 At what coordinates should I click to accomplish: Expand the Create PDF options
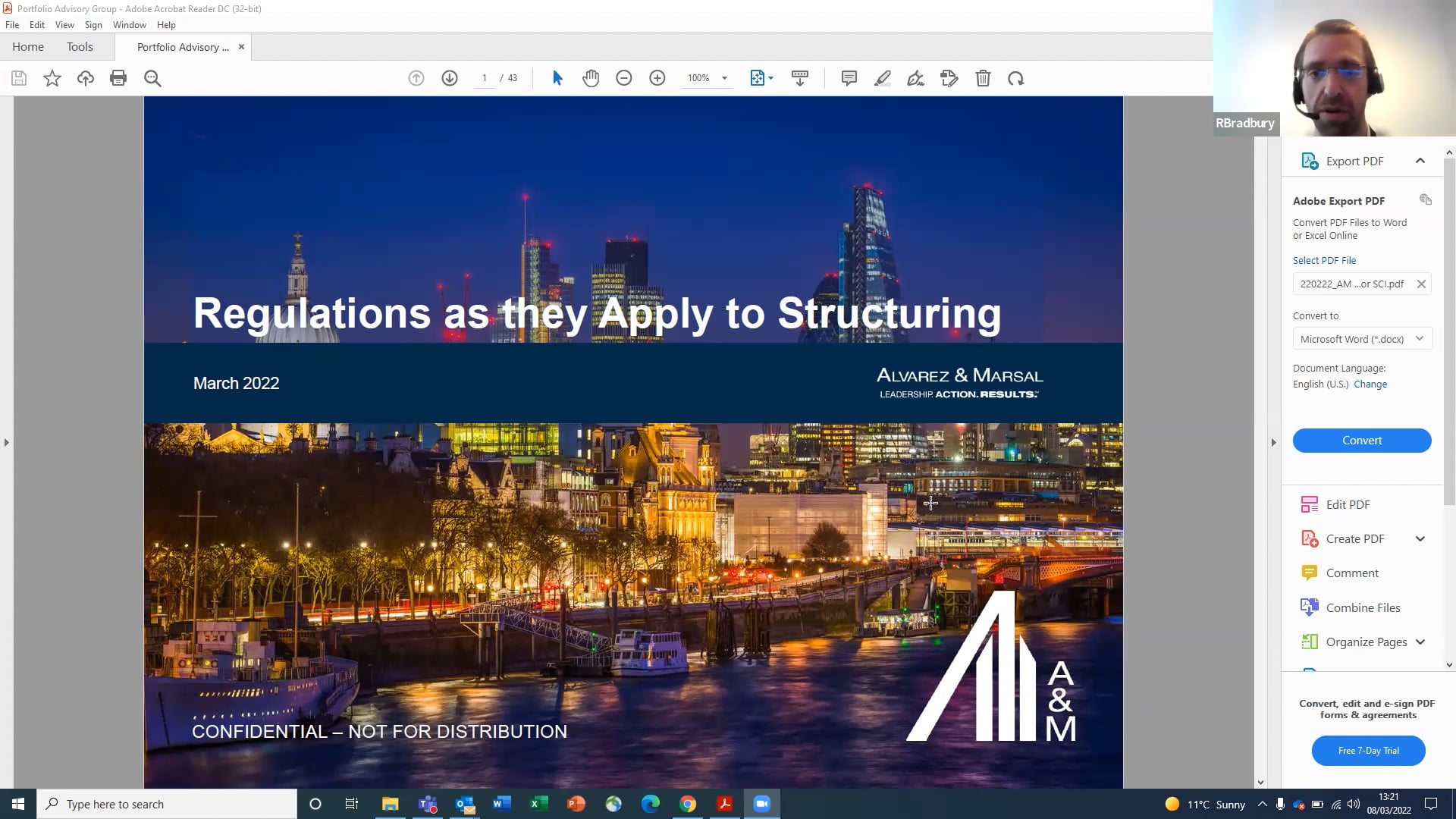[x=1420, y=538]
